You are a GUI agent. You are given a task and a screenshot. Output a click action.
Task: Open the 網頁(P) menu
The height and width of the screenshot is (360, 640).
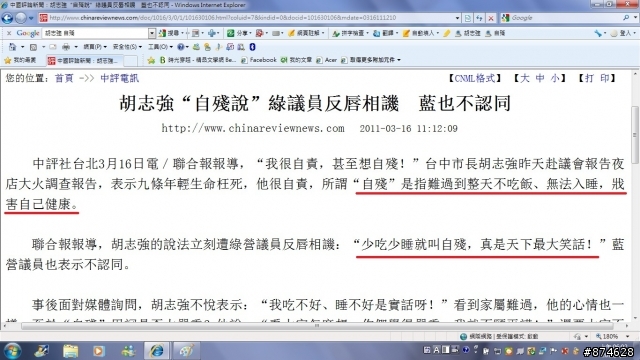tap(95, 47)
